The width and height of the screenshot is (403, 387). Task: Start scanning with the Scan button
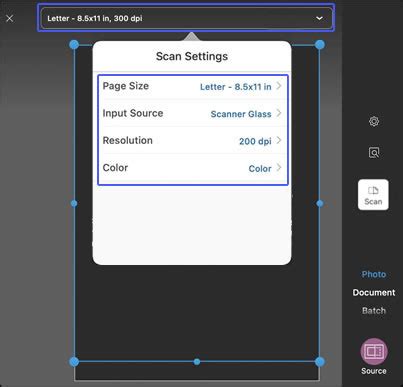click(373, 195)
